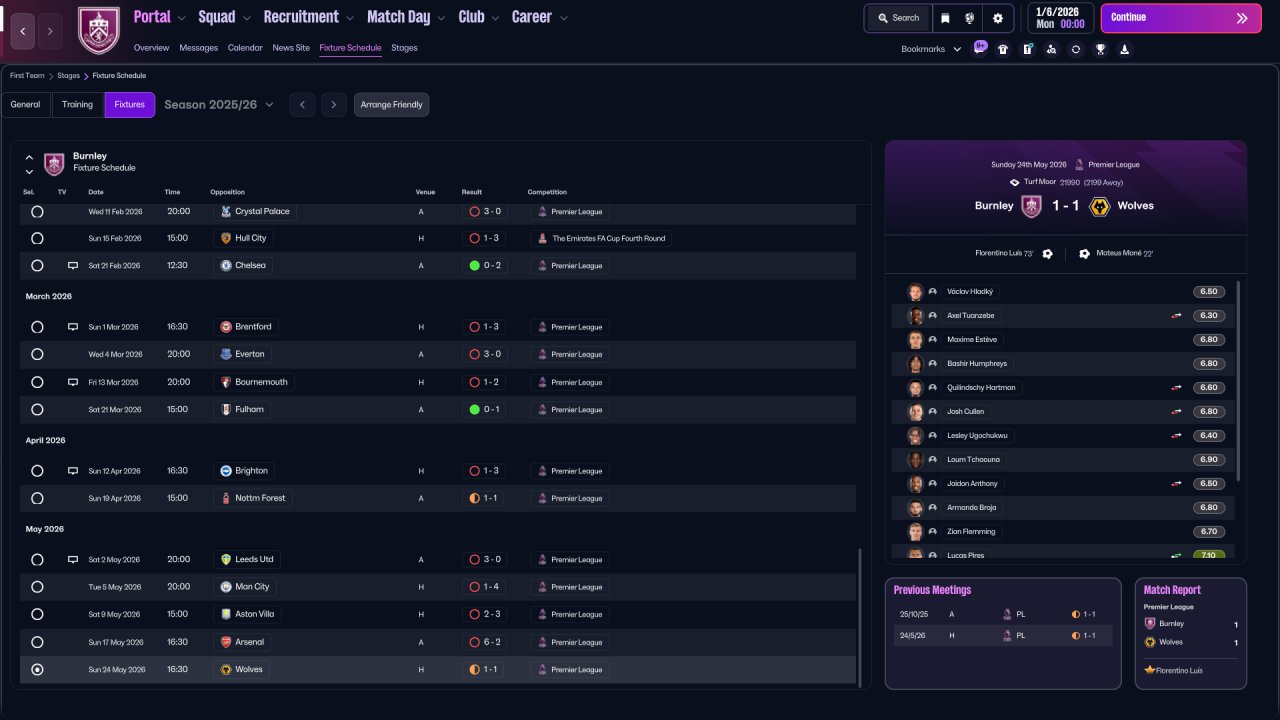Image resolution: width=1280 pixels, height=720 pixels.
Task: Open the speech-bubble notifications icon showing 9+
Action: point(979,48)
